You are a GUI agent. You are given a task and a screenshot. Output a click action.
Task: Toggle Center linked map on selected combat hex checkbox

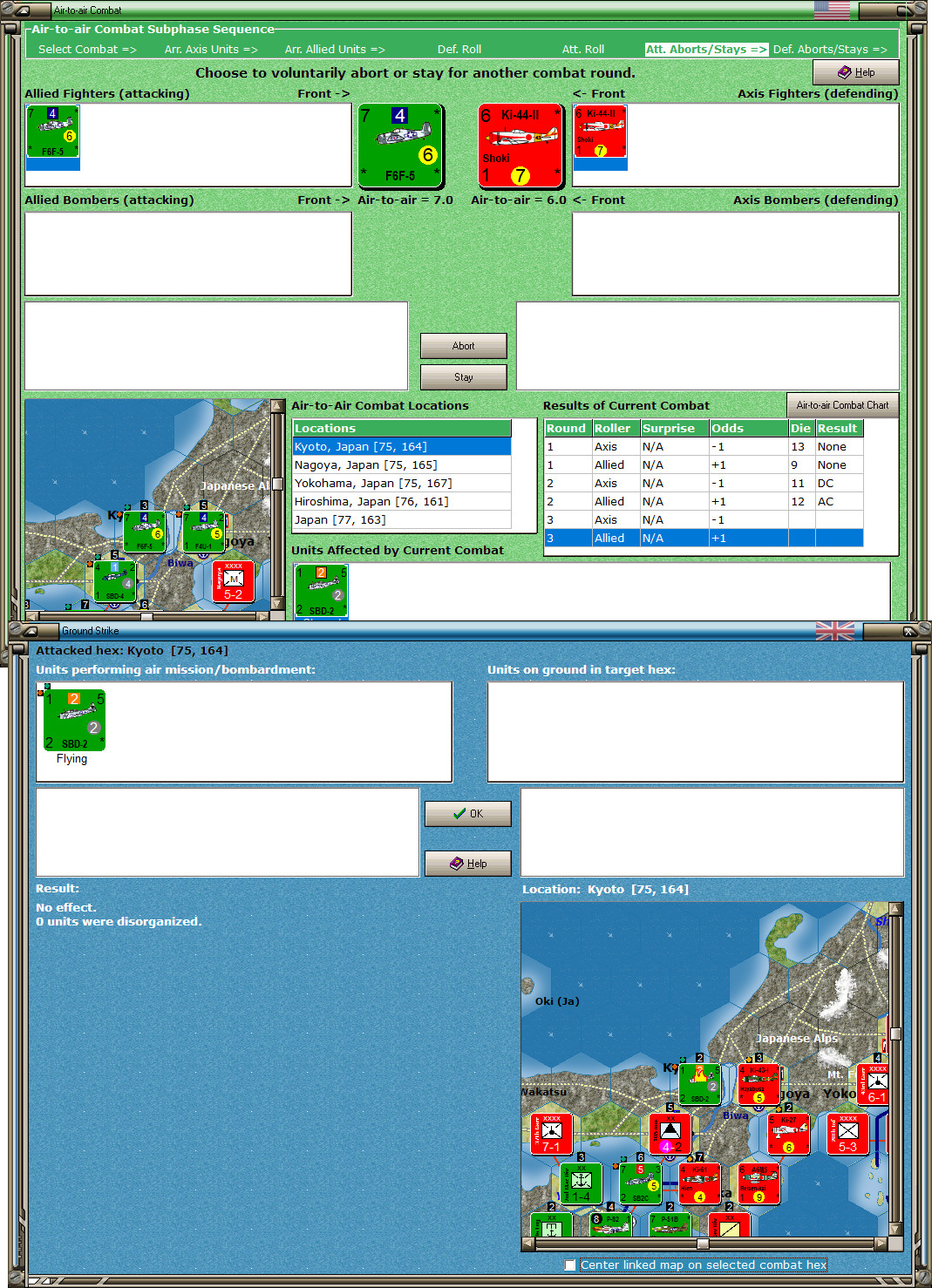pyautogui.click(x=570, y=1265)
